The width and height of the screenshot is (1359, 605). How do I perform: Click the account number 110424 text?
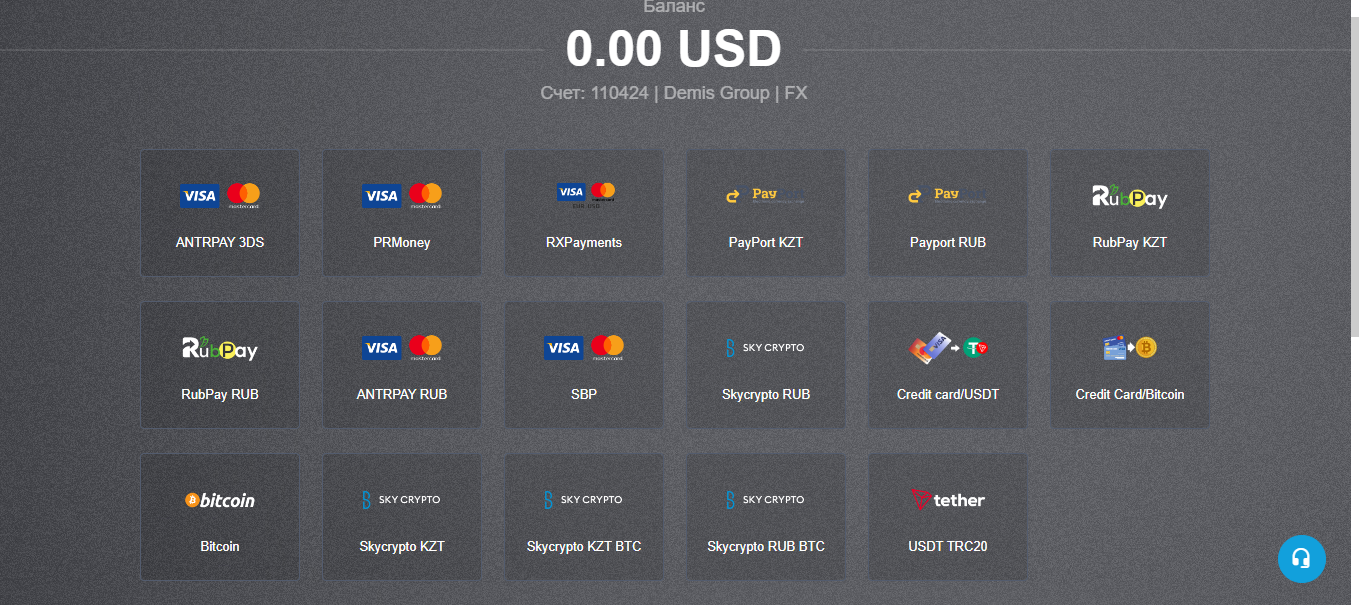coord(619,93)
